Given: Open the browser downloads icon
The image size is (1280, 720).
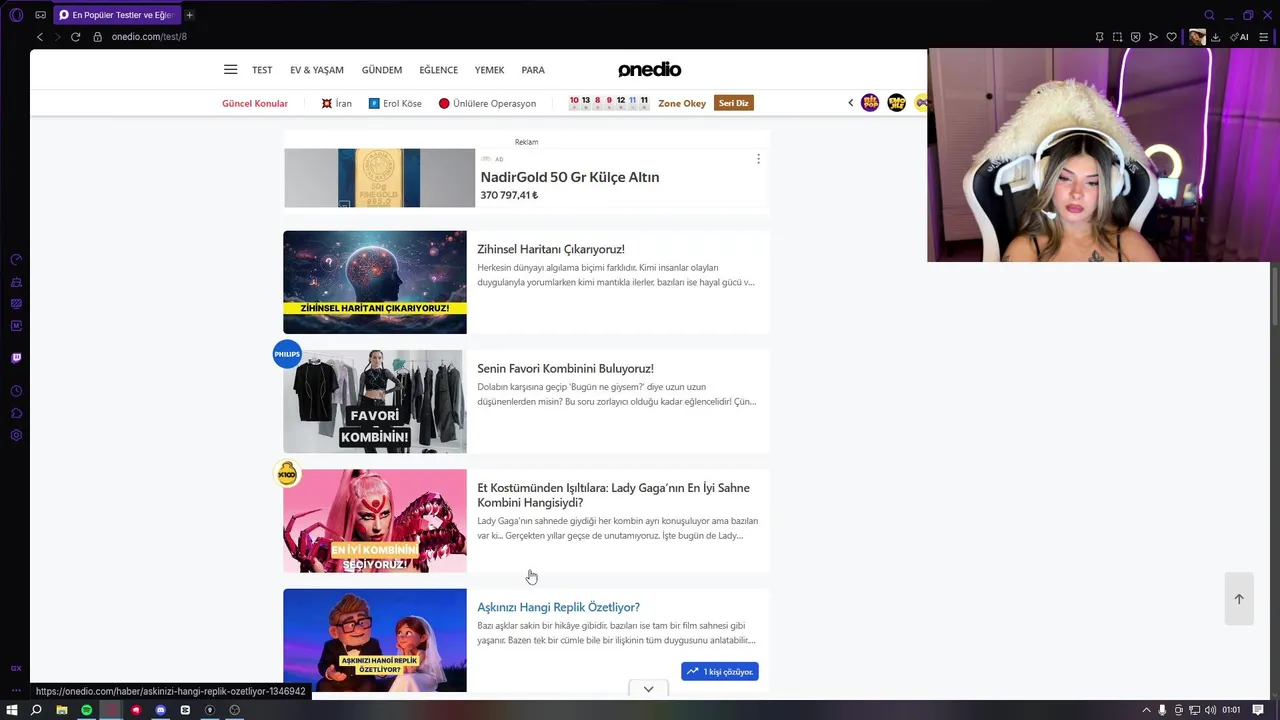Looking at the screenshot, I should [1215, 37].
